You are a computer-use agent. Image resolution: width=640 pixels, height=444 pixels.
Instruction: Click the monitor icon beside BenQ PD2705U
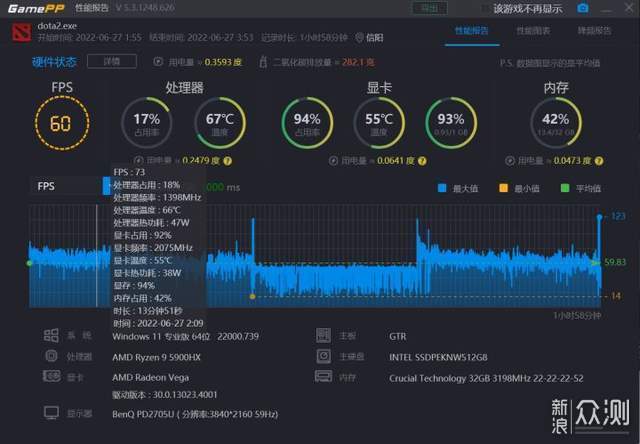tap(52, 413)
